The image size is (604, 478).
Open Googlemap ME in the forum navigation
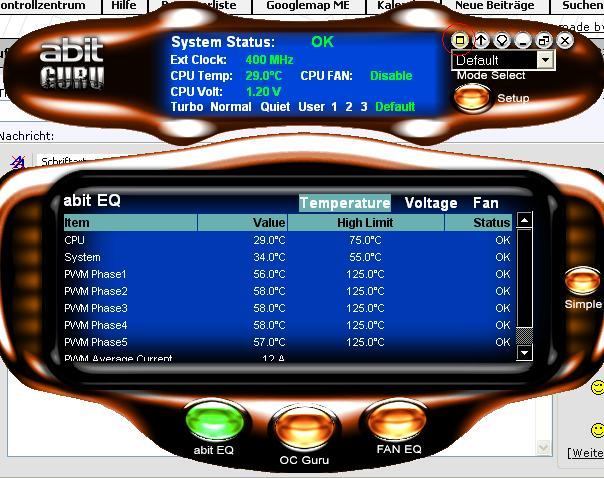pyautogui.click(x=308, y=5)
